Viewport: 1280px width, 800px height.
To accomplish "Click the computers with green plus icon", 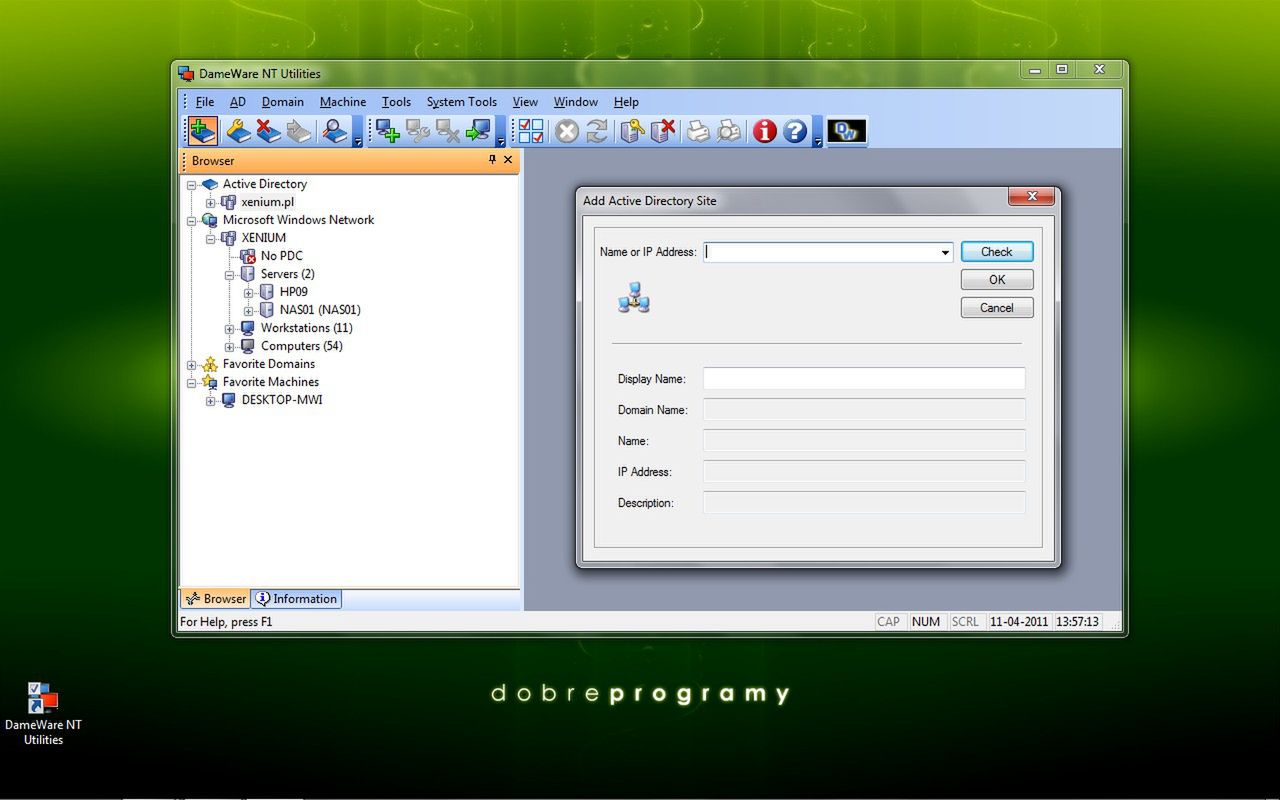I will 388,131.
